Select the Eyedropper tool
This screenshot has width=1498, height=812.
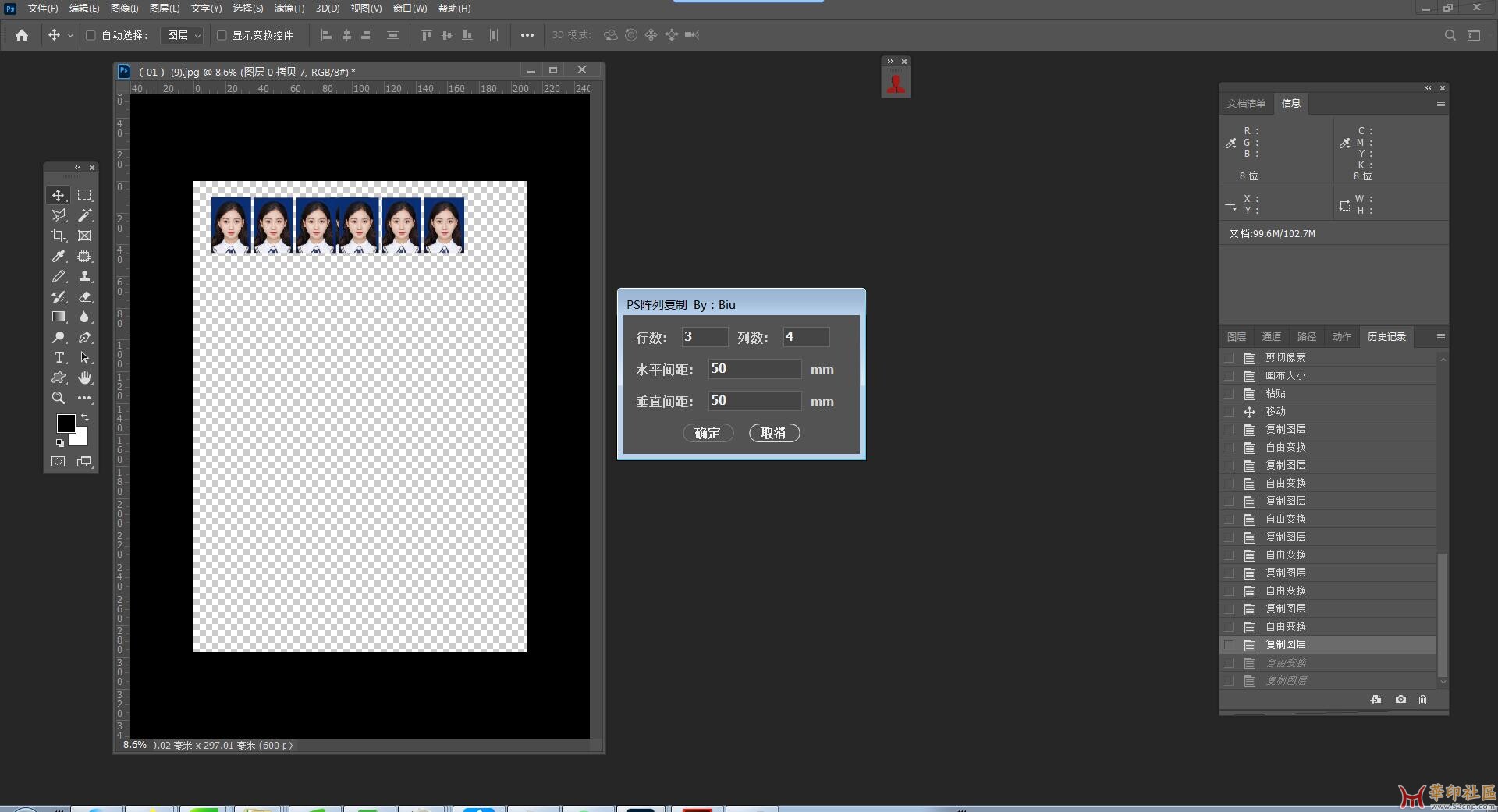coord(59,256)
